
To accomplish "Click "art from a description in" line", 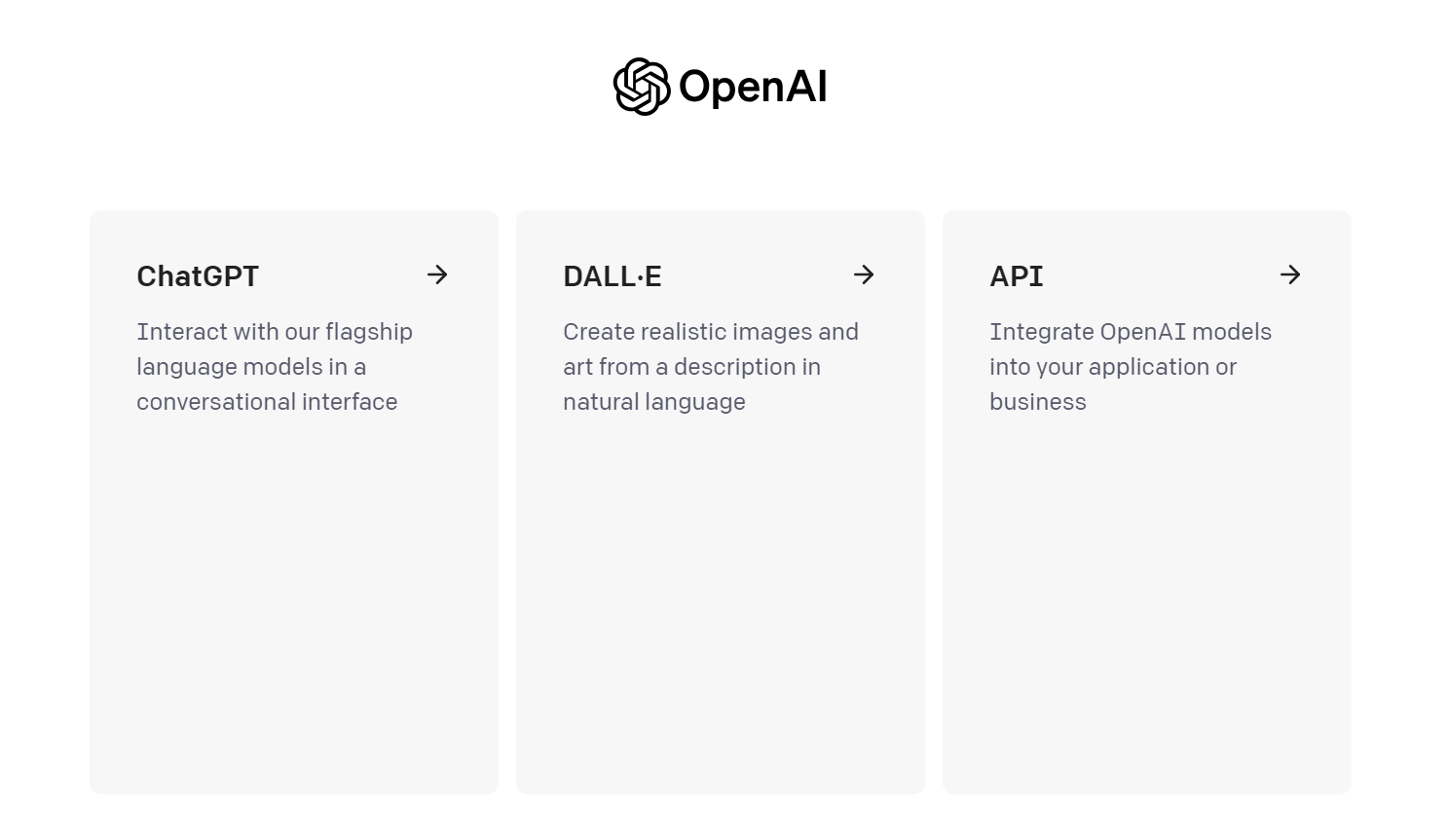I will [x=691, y=367].
